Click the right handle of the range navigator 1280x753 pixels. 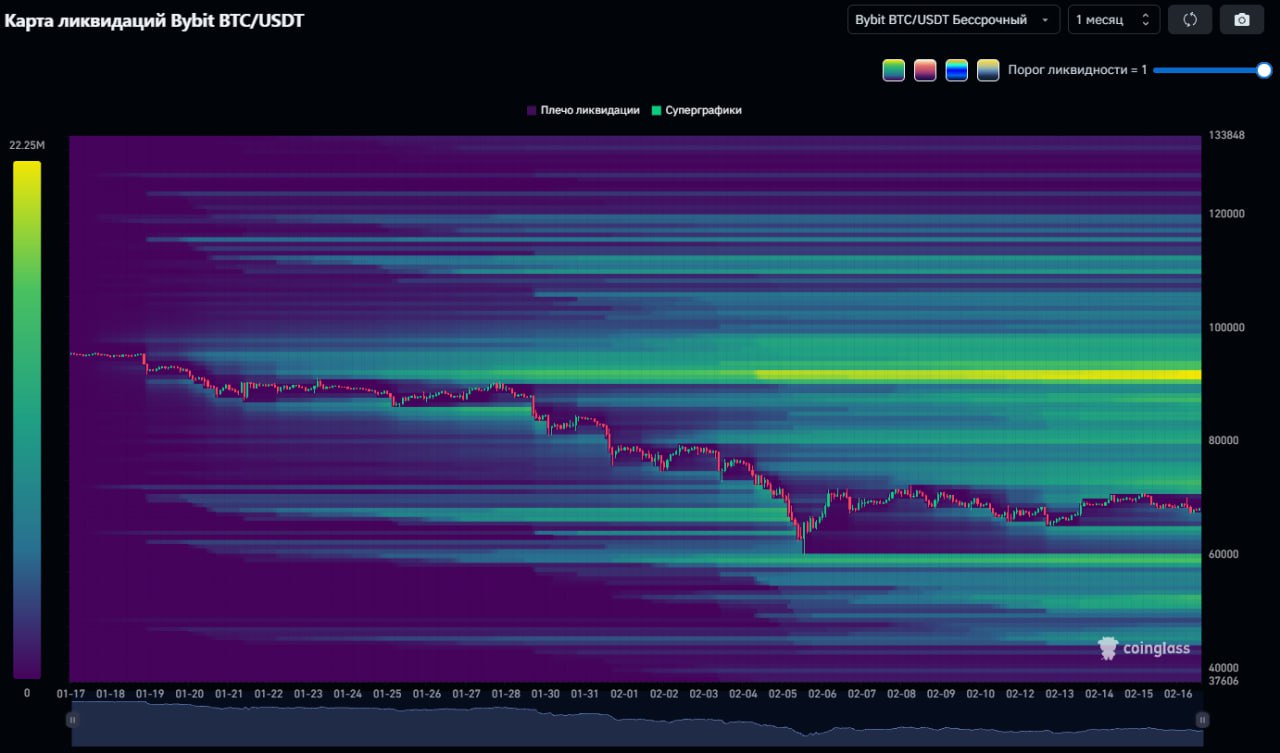click(1202, 719)
